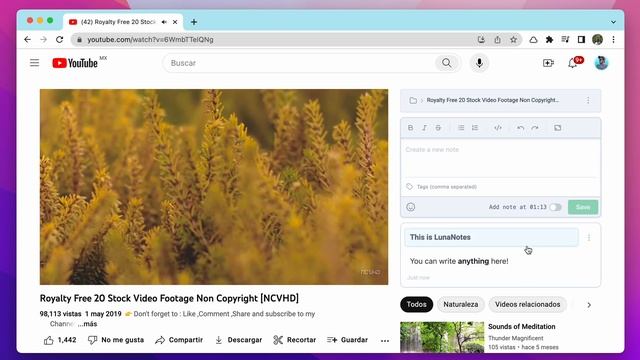Click No me gusta button
Screen dimensions: 640x360
point(116,340)
